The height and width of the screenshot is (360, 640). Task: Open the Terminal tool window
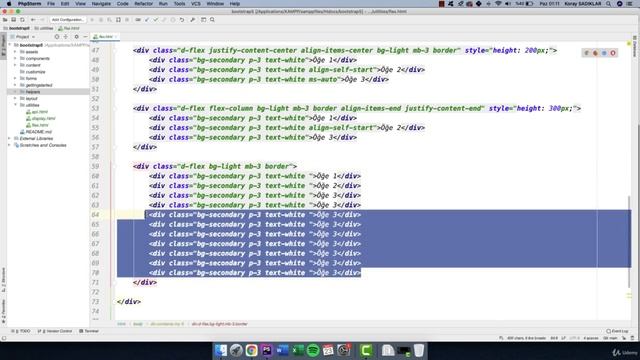(89, 331)
